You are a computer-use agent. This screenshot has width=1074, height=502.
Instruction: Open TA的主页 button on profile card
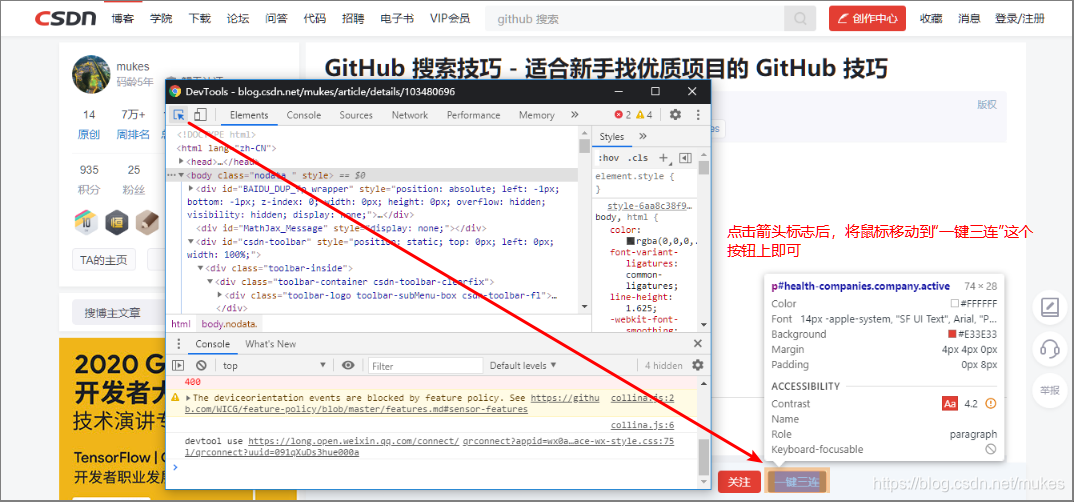pyautogui.click(x=104, y=260)
